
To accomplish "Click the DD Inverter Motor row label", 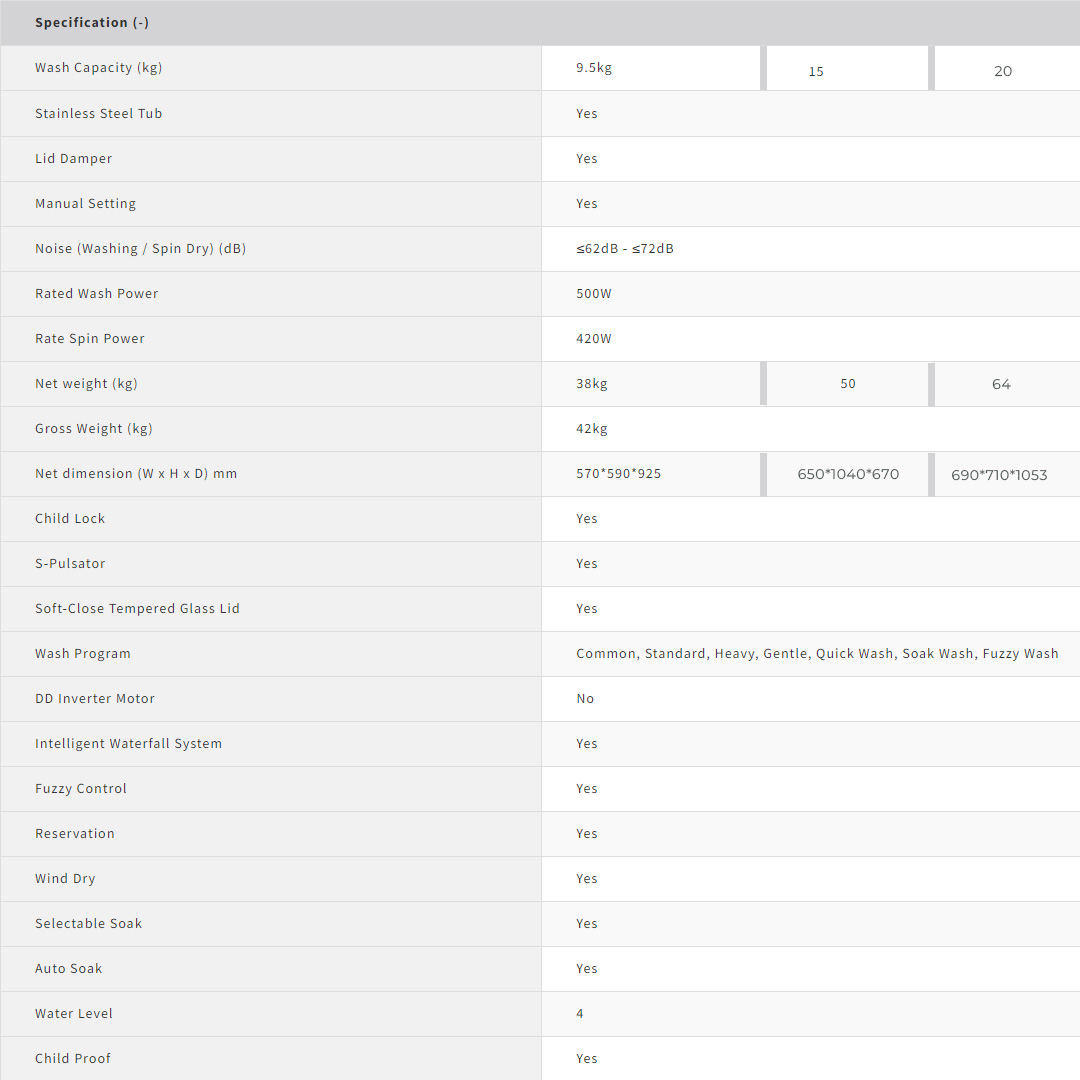I will [95, 699].
